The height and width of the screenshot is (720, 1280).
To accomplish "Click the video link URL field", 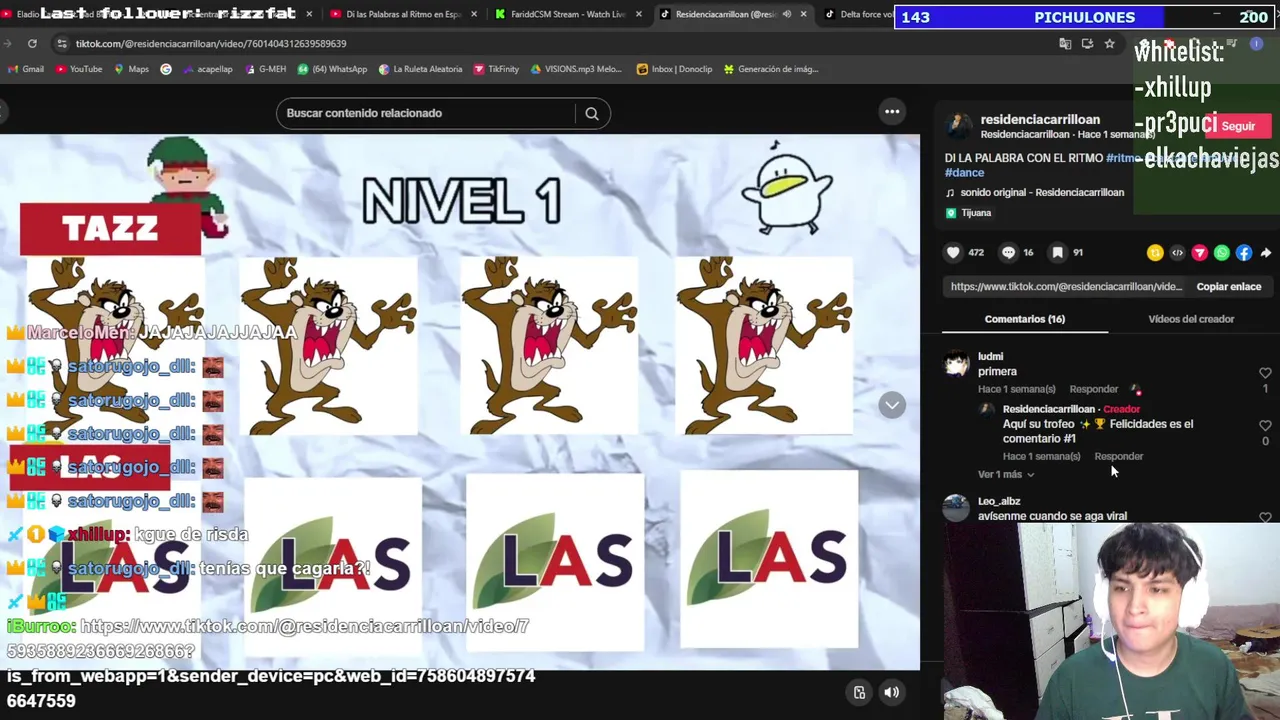I will pos(1066,287).
